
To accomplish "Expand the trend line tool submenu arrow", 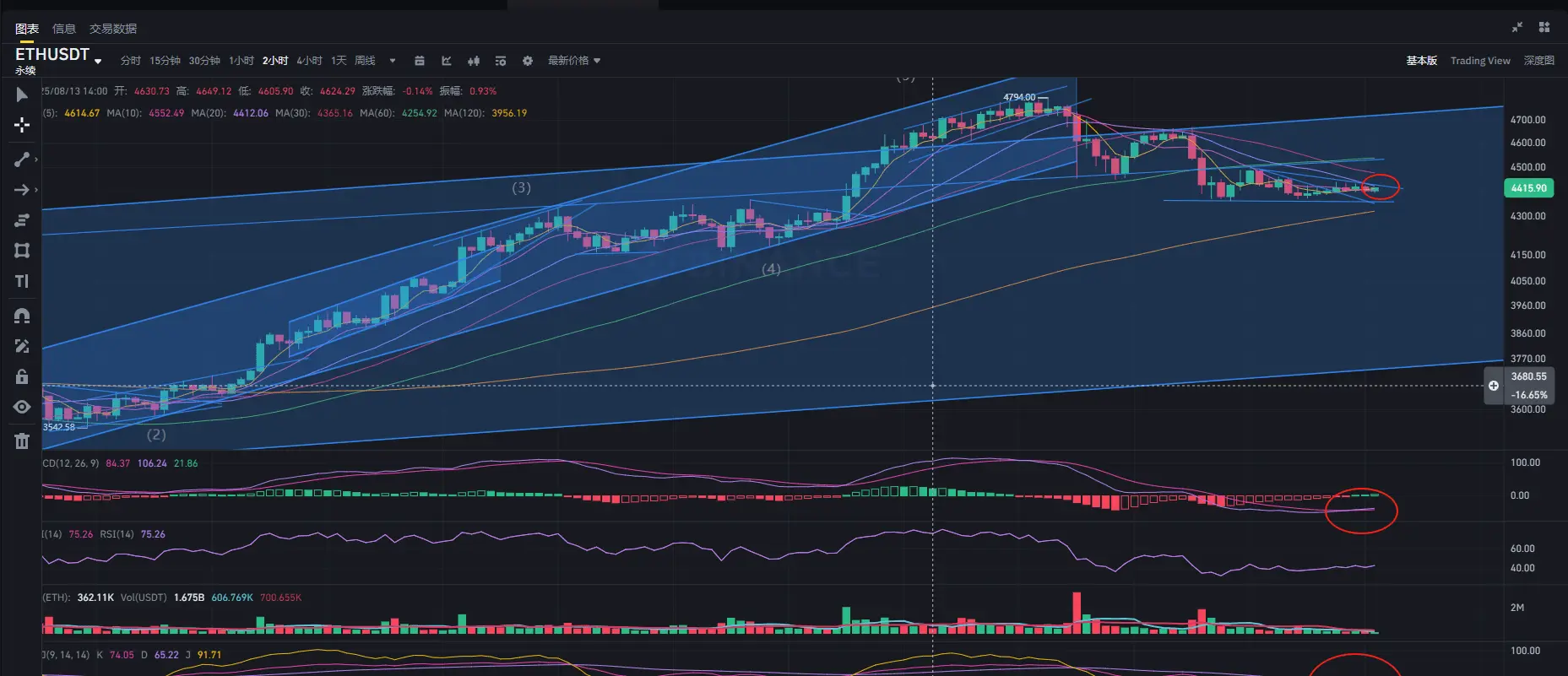I will tap(36, 160).
